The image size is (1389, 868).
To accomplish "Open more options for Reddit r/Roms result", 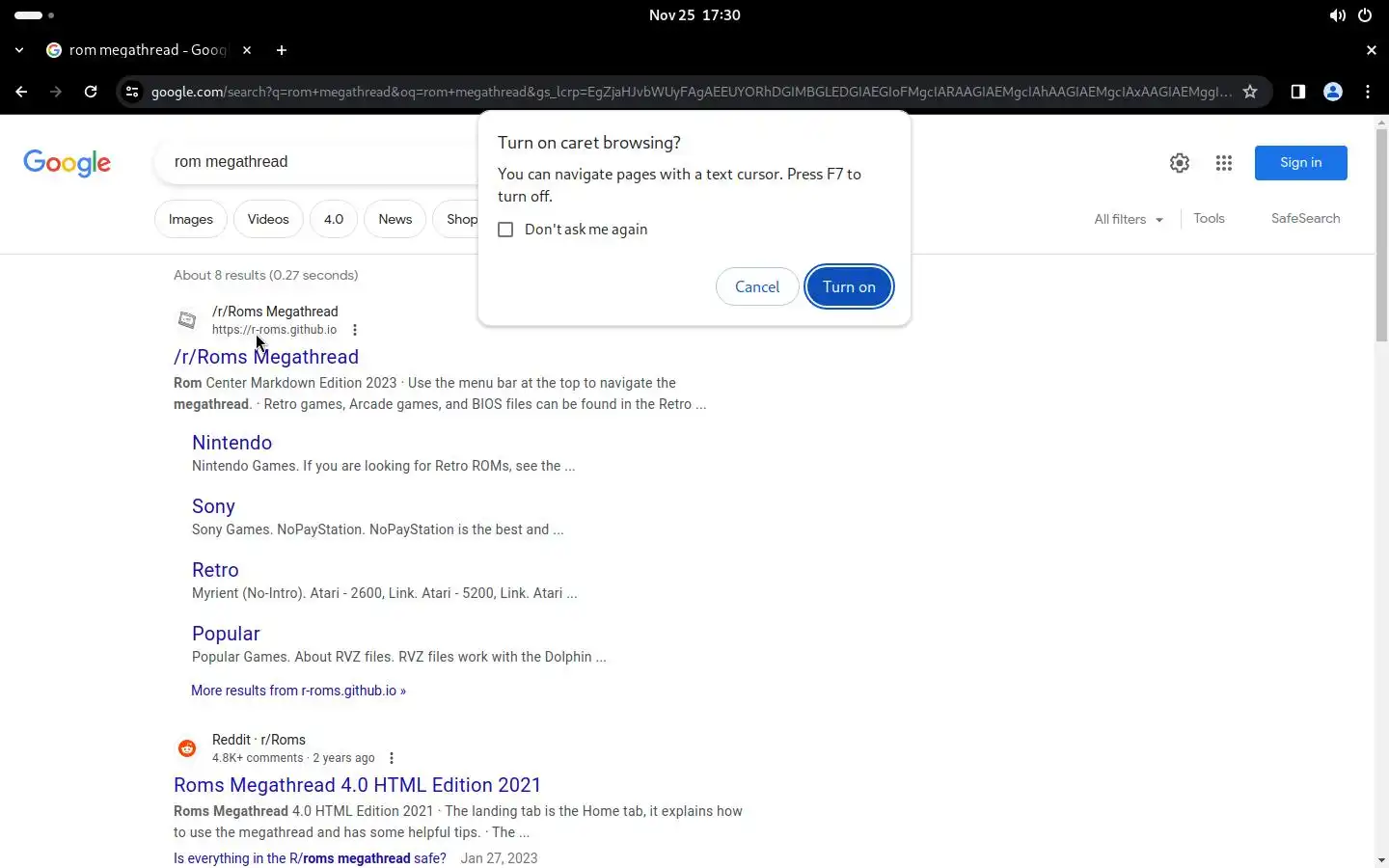I will [392, 758].
